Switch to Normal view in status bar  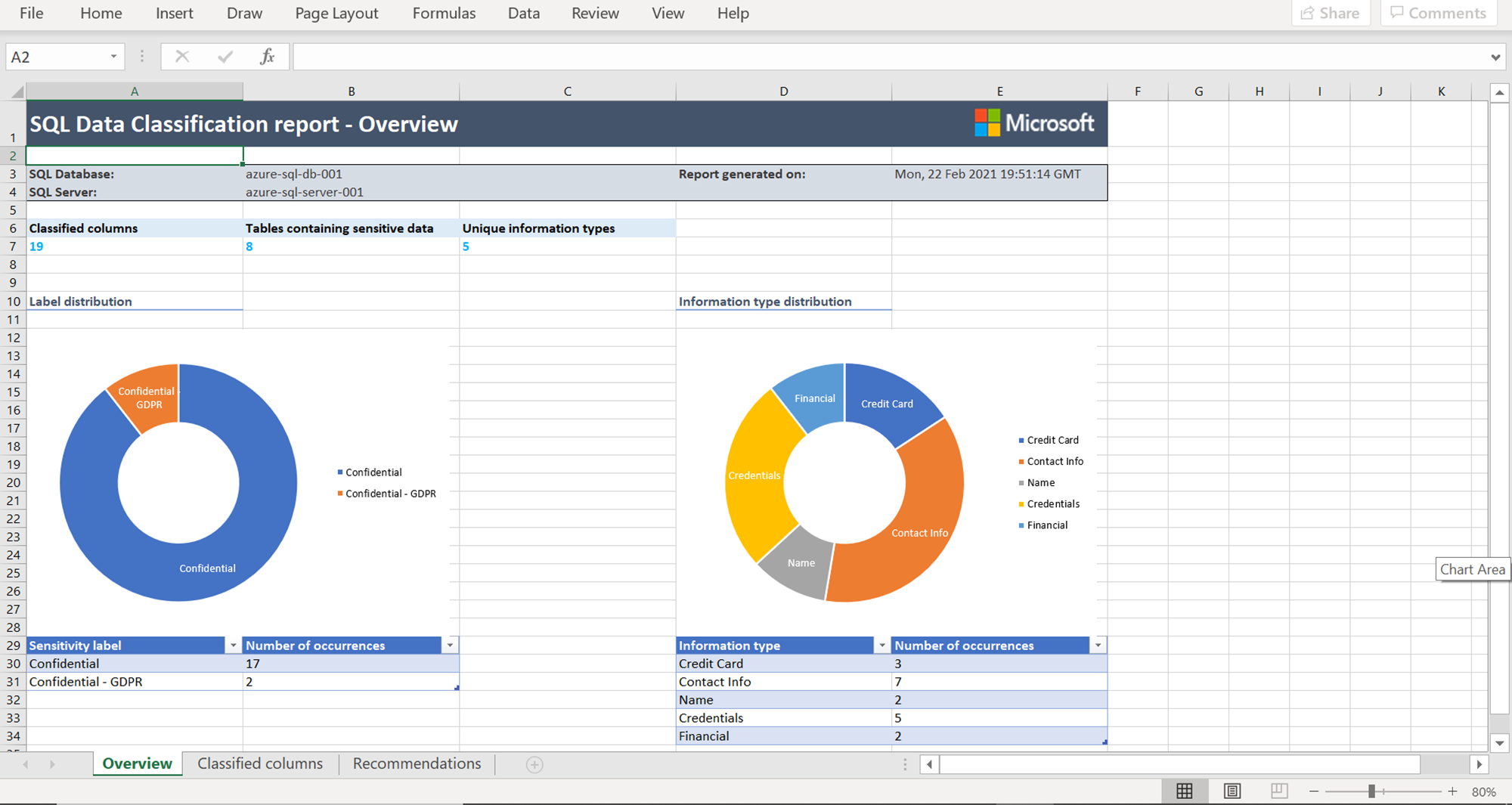coord(1185,791)
